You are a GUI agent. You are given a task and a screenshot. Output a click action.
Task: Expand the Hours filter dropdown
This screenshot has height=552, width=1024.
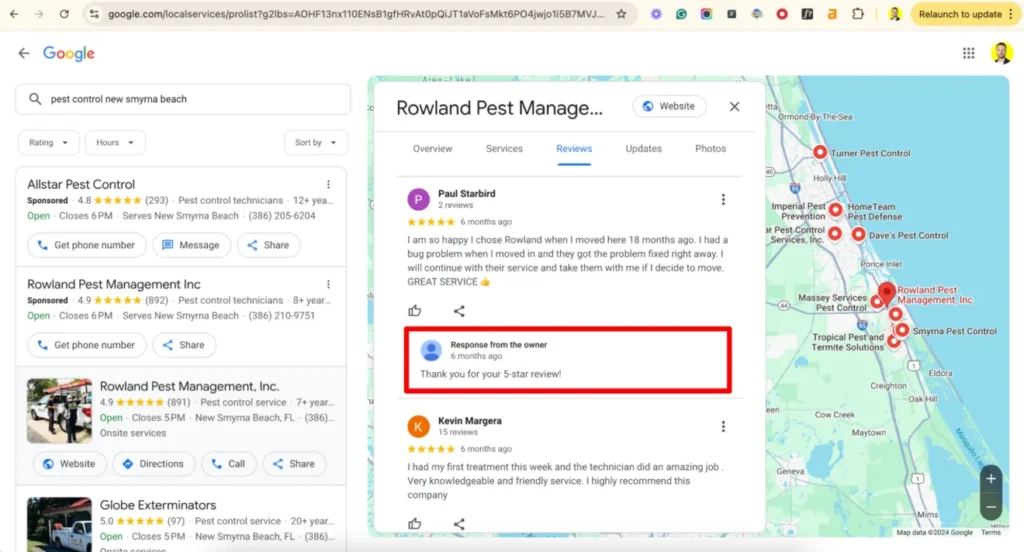click(x=115, y=143)
